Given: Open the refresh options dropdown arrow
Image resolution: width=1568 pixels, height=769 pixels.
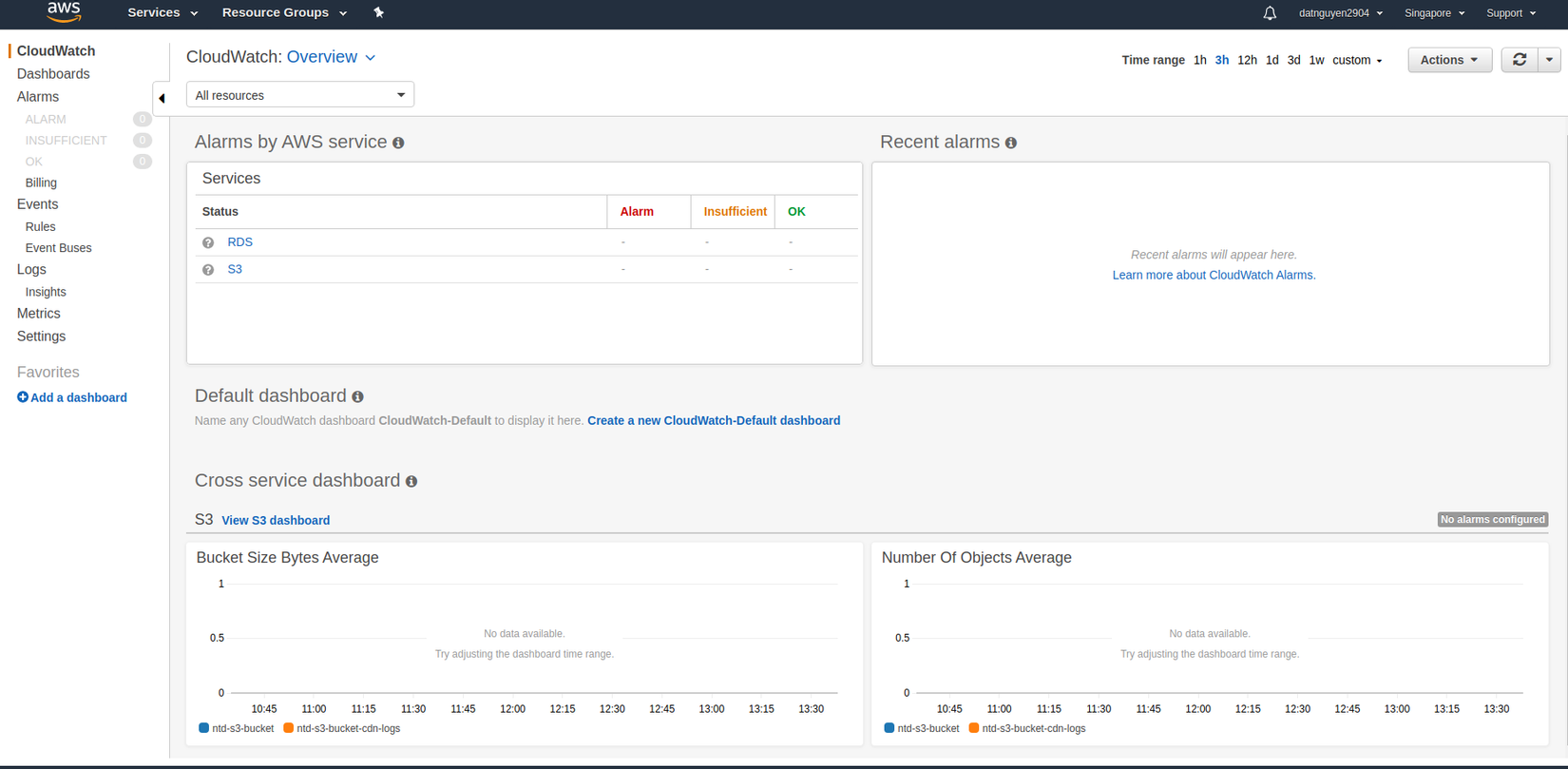Looking at the screenshot, I should (x=1549, y=60).
